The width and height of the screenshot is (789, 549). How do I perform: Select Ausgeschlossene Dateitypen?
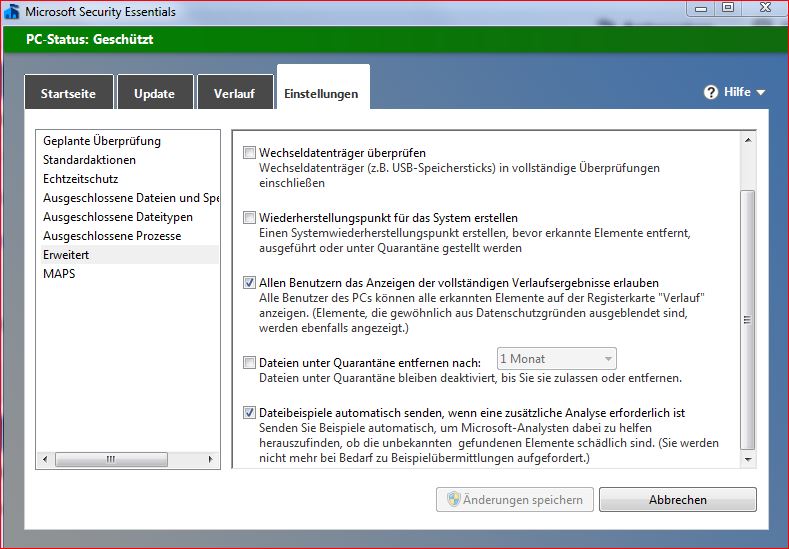point(128,217)
